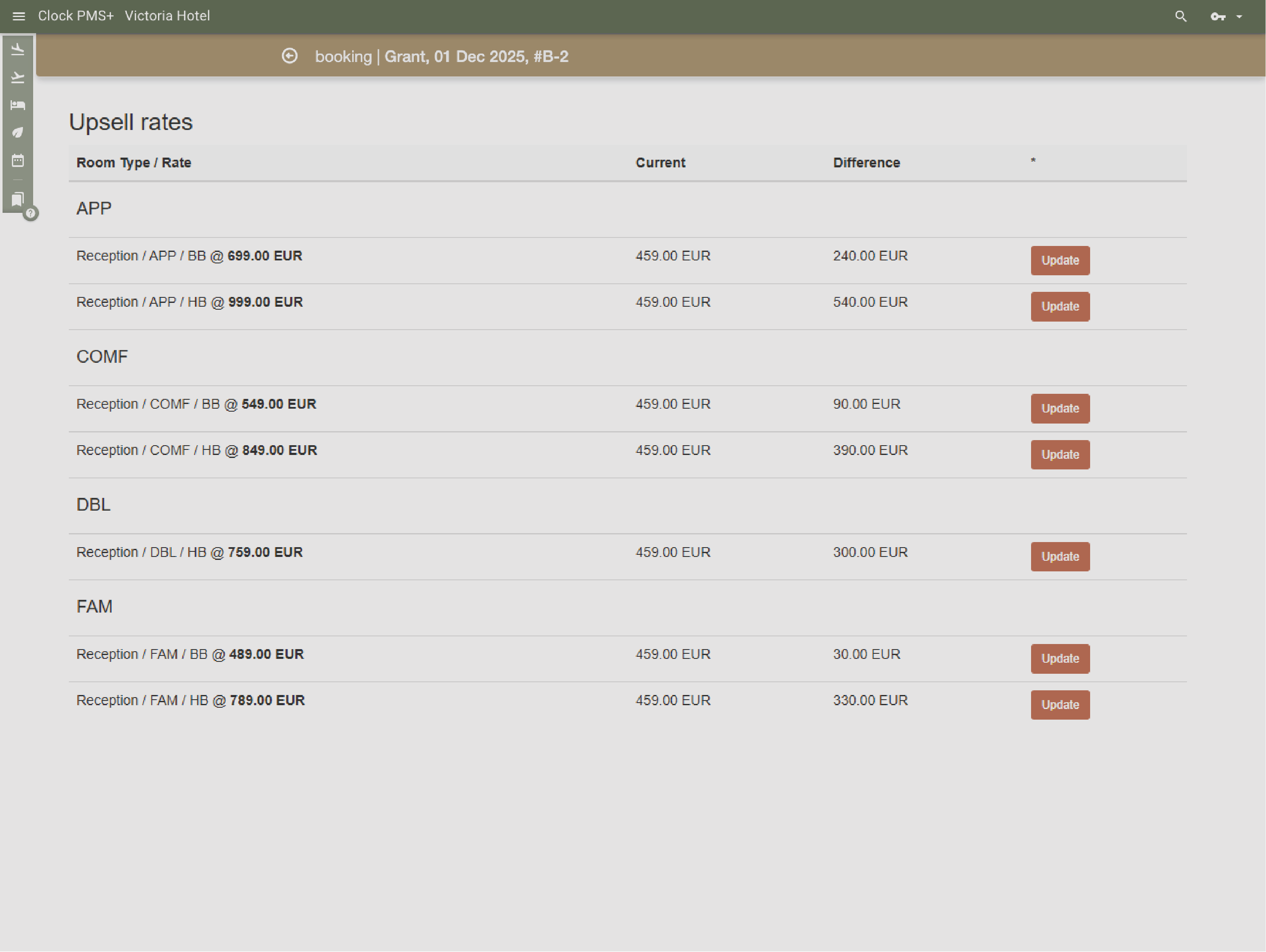Open the calendar icon in the sidebar
Viewport: 1266px width, 952px height.
click(18, 161)
